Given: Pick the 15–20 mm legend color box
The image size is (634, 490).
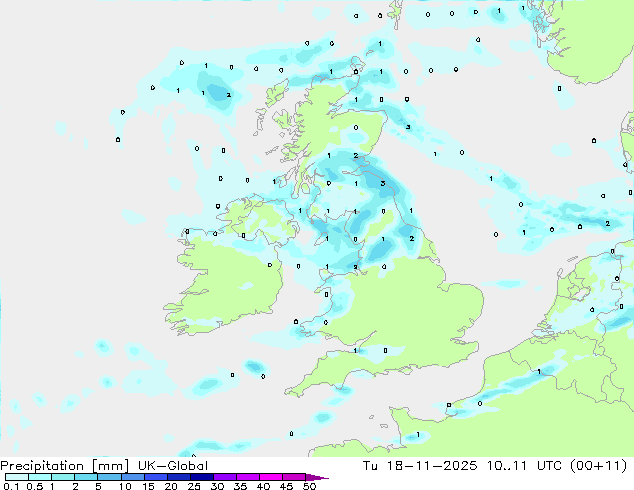Looking at the screenshot, I should [156, 477].
